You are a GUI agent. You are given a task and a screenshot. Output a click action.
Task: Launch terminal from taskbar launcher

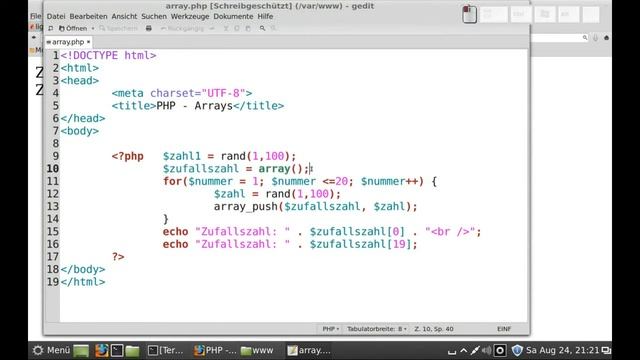[x=117, y=351]
